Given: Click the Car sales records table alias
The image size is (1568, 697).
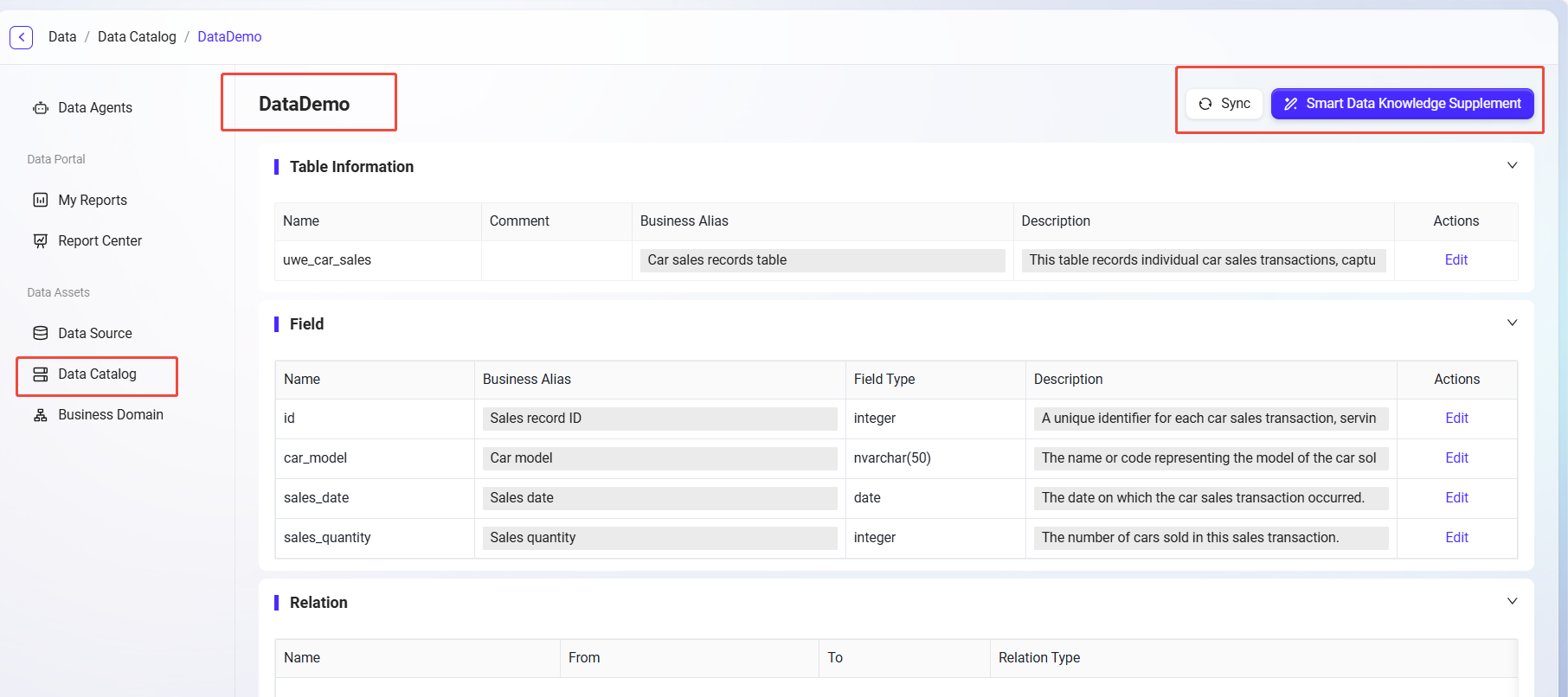Looking at the screenshot, I should pyautogui.click(x=822, y=260).
